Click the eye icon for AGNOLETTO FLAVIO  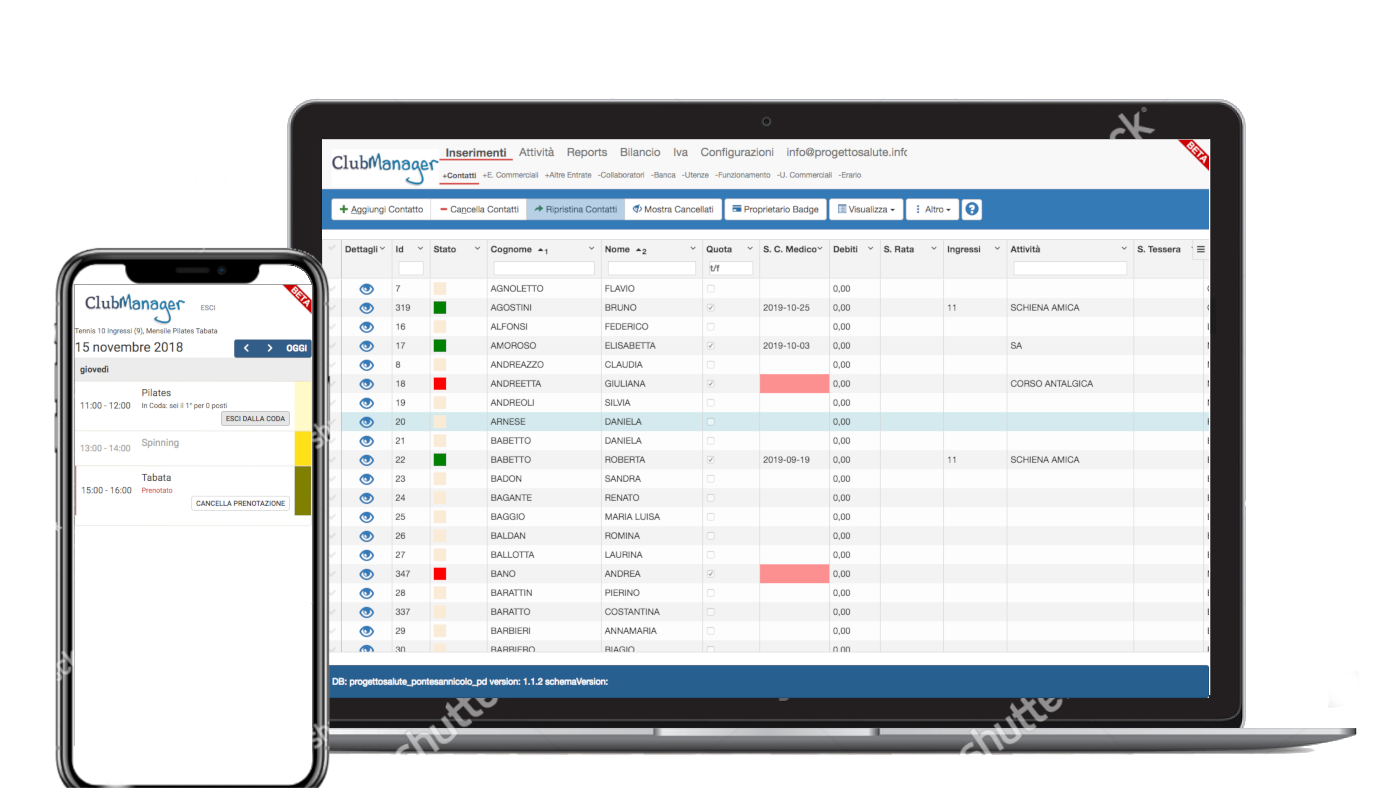[x=366, y=289]
